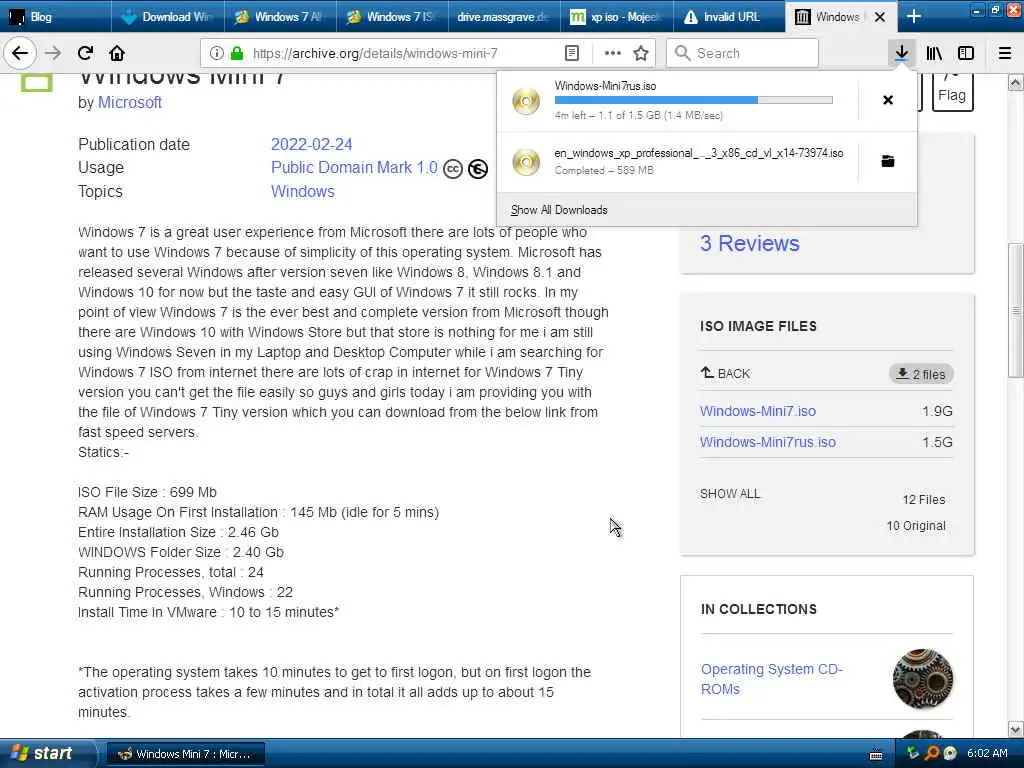Viewport: 1024px width, 768px height.
Task: Open the Public Domain Mark 1.0 link
Action: [354, 168]
